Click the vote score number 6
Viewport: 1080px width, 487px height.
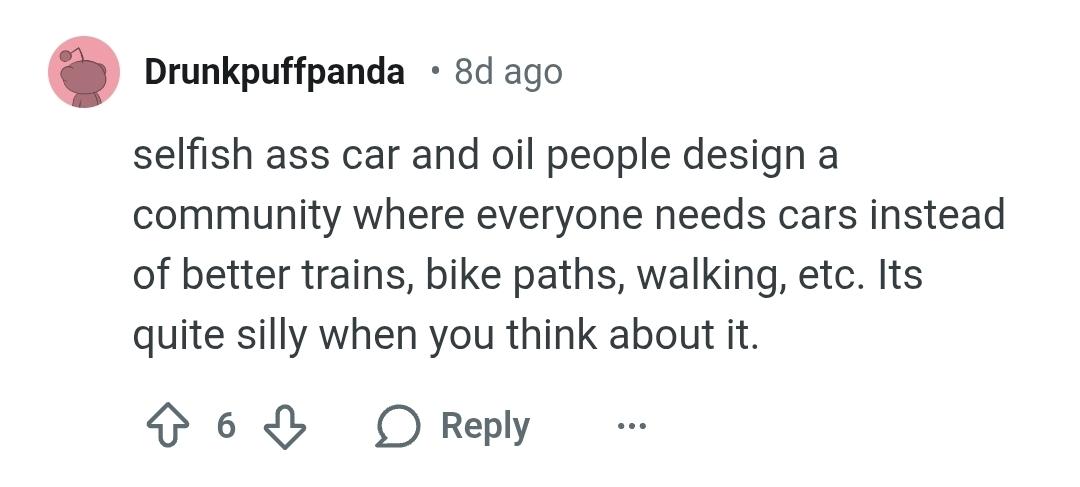pyautogui.click(x=226, y=427)
